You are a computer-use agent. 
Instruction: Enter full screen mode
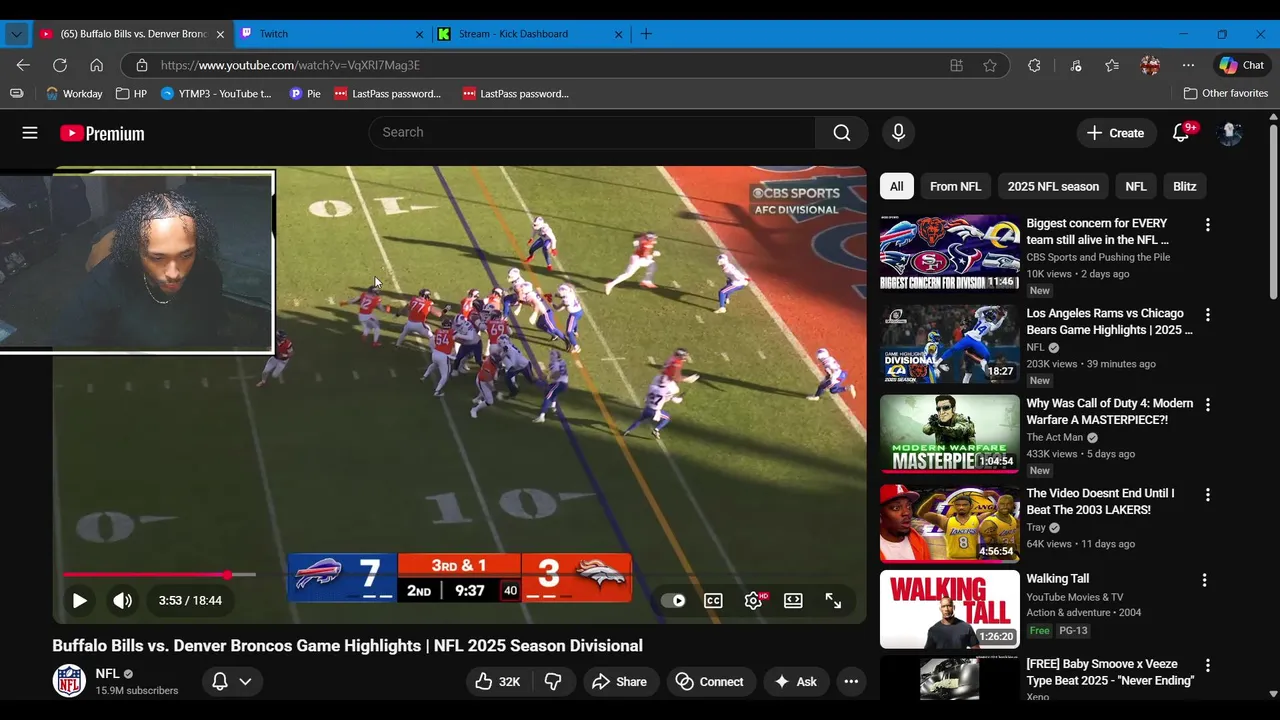click(x=833, y=601)
